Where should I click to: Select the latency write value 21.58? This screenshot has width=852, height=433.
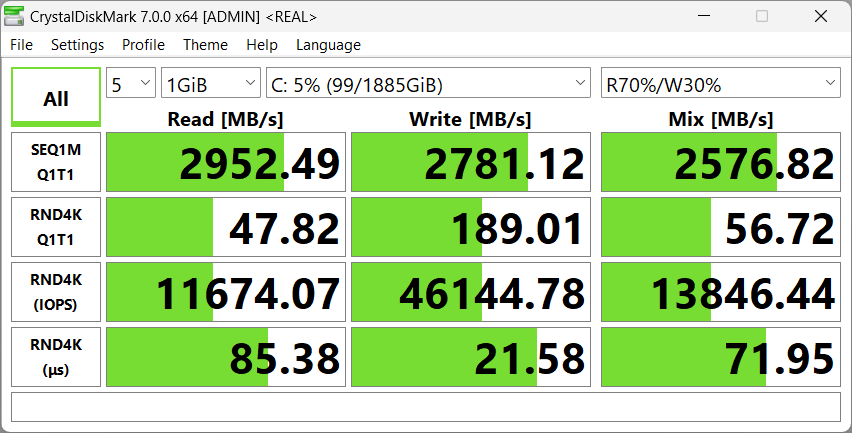click(x=471, y=357)
